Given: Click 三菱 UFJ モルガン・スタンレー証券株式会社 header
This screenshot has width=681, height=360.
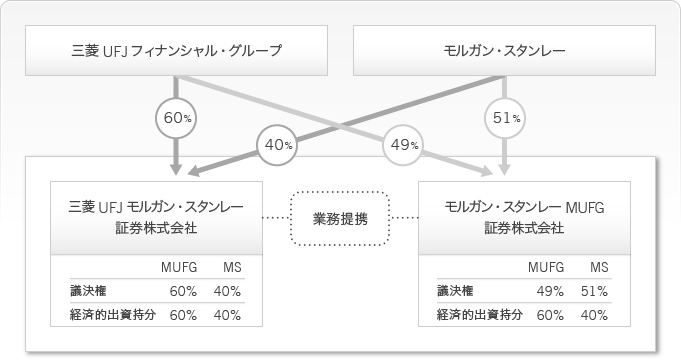Looking at the screenshot, I should [156, 218].
